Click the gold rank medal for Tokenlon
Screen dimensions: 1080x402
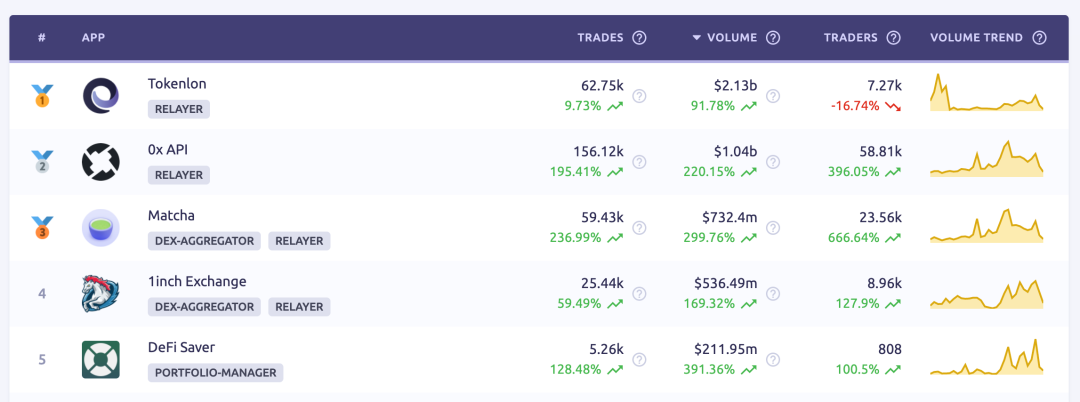[42, 96]
